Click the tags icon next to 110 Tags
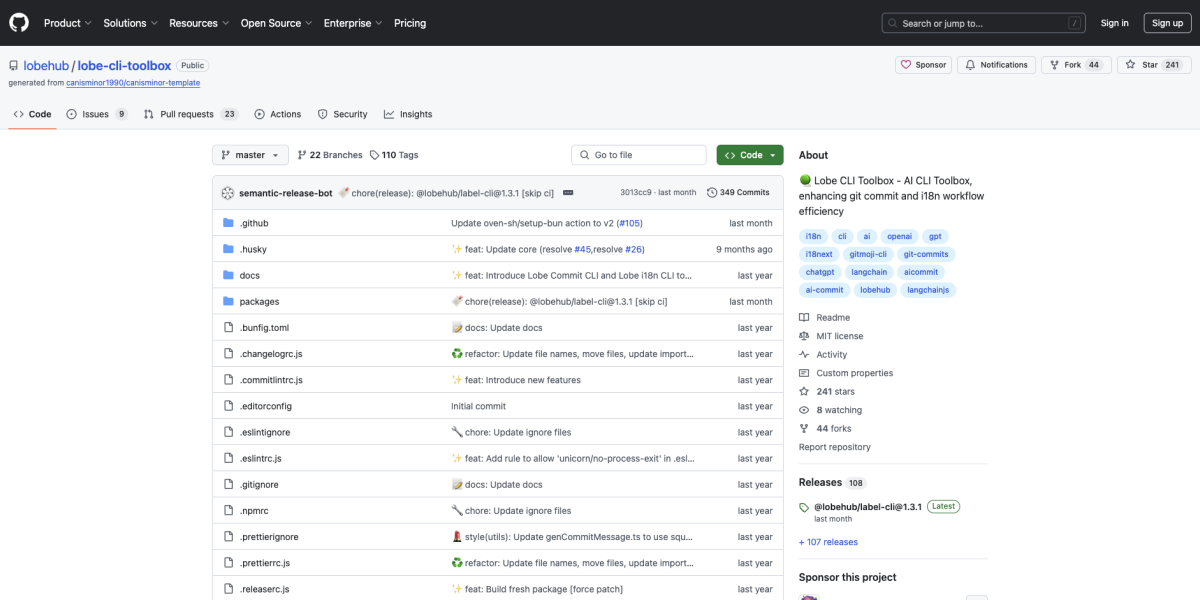1200x600 pixels. click(373, 155)
